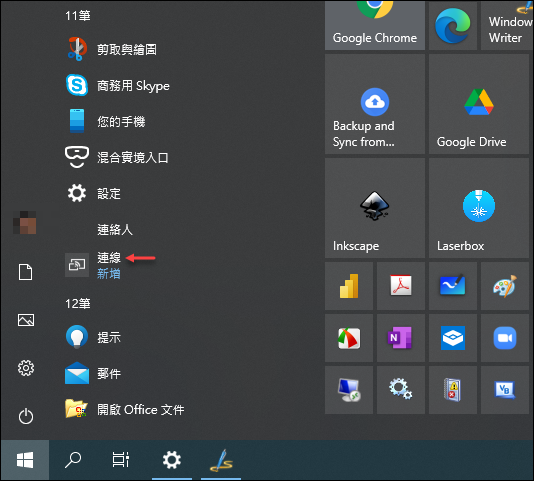Click the Windows Start button

[25, 460]
